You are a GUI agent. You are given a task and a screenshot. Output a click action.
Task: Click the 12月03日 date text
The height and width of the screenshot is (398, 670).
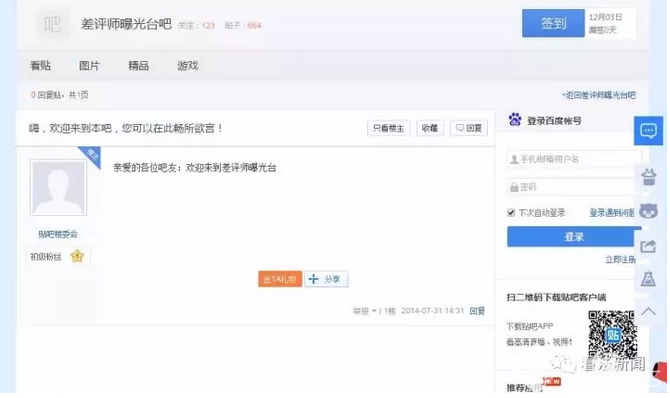click(605, 17)
